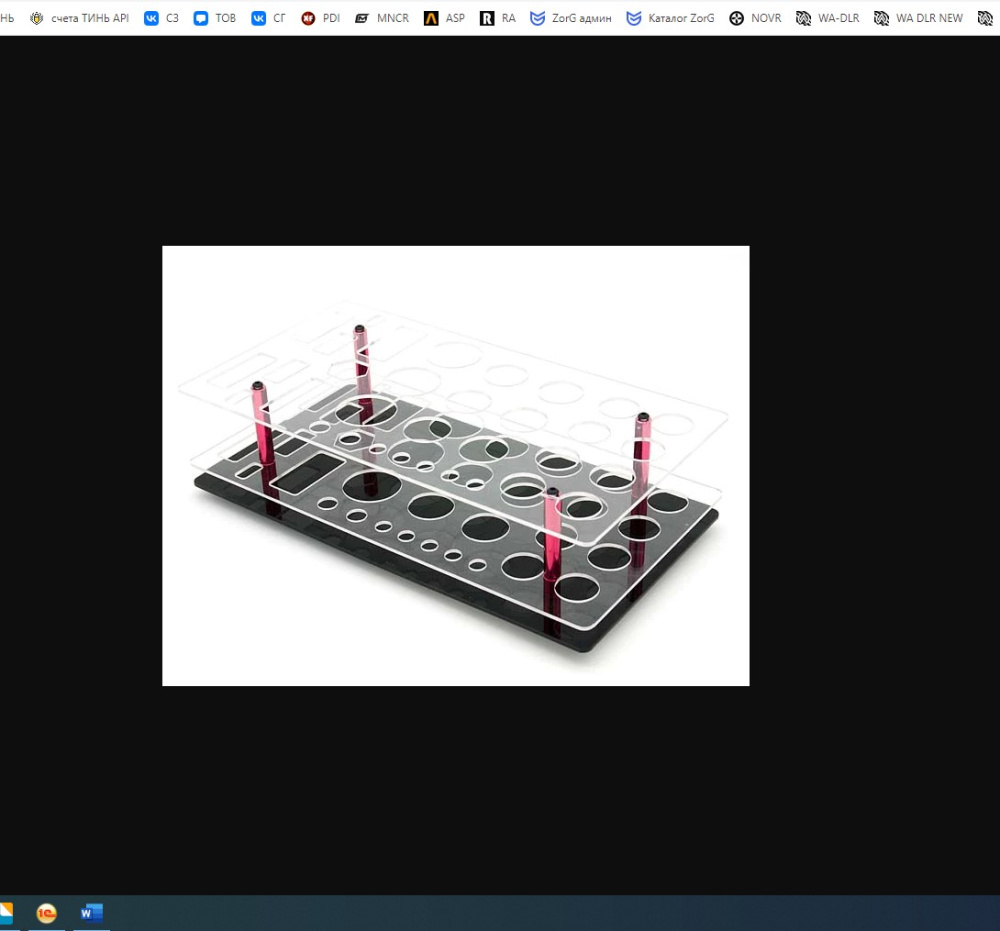
Task: Open the ASP bookmark
Action: [445, 18]
